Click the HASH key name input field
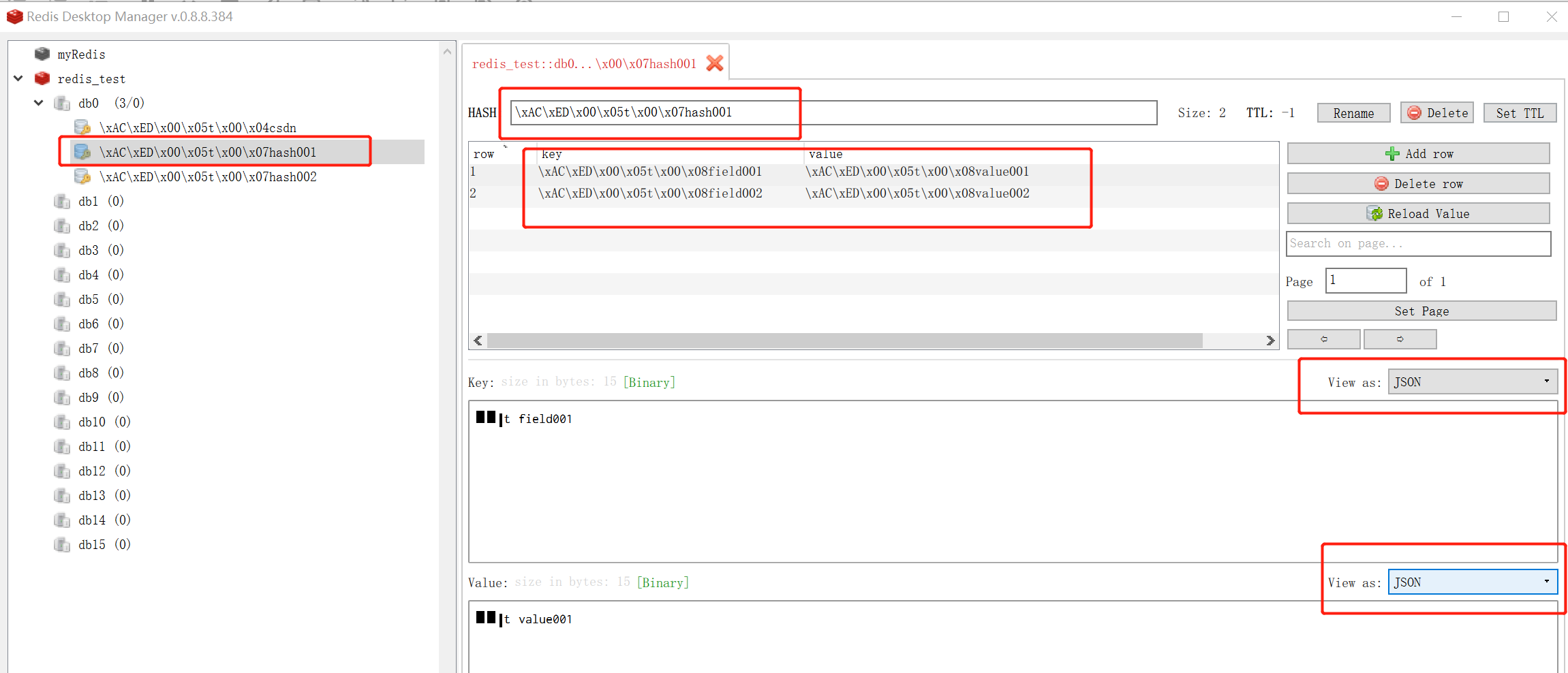Image resolution: width=1568 pixels, height=673 pixels. 833,112
